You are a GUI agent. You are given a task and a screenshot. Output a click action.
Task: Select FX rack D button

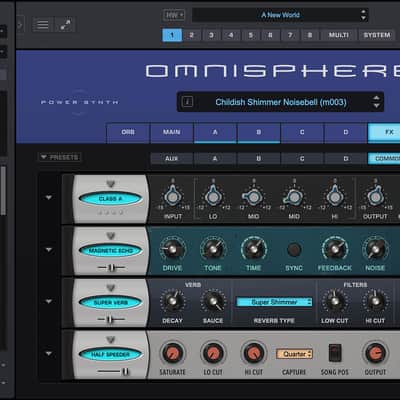coord(346,159)
